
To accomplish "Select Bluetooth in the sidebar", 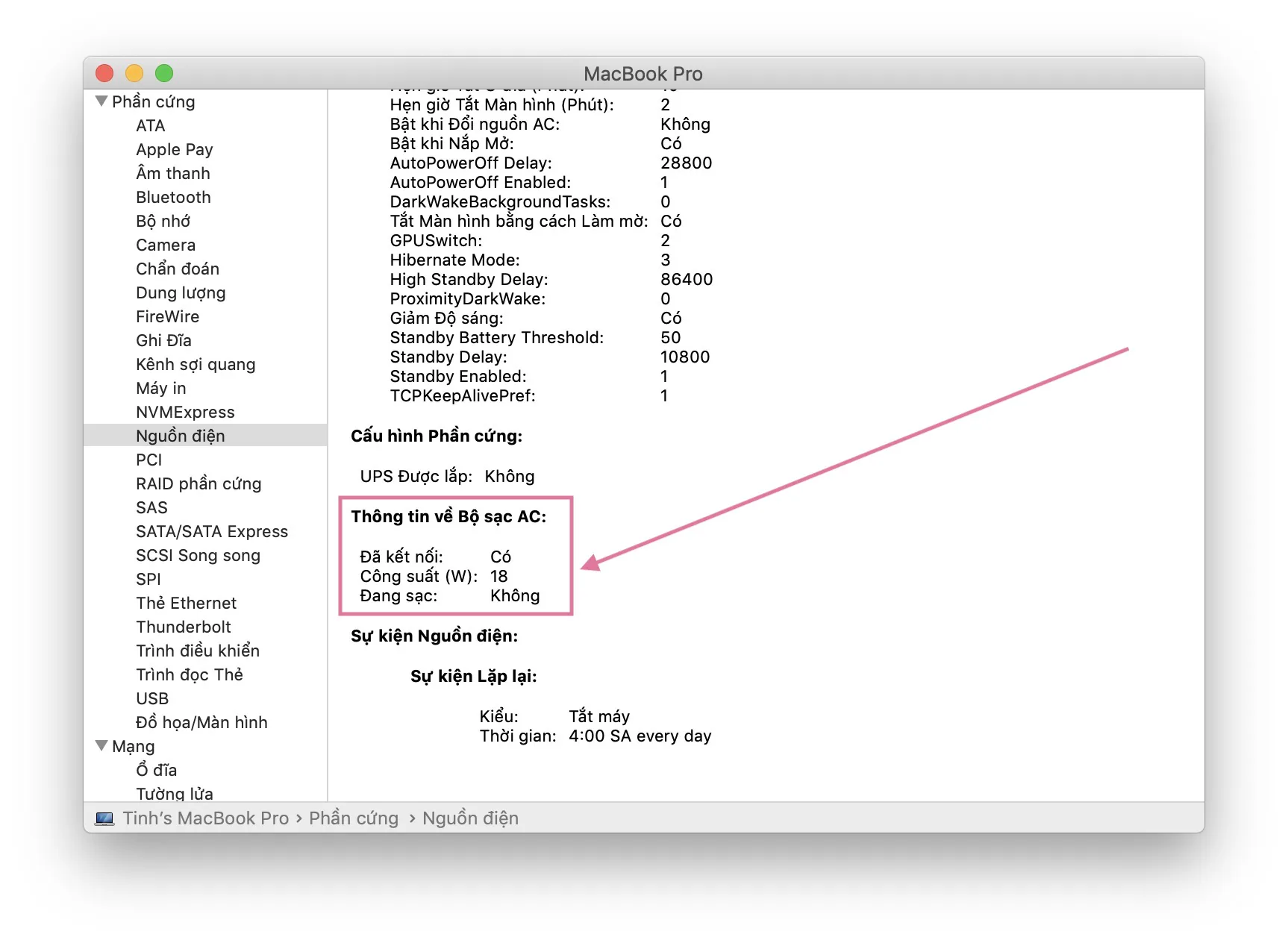I will (x=173, y=197).
